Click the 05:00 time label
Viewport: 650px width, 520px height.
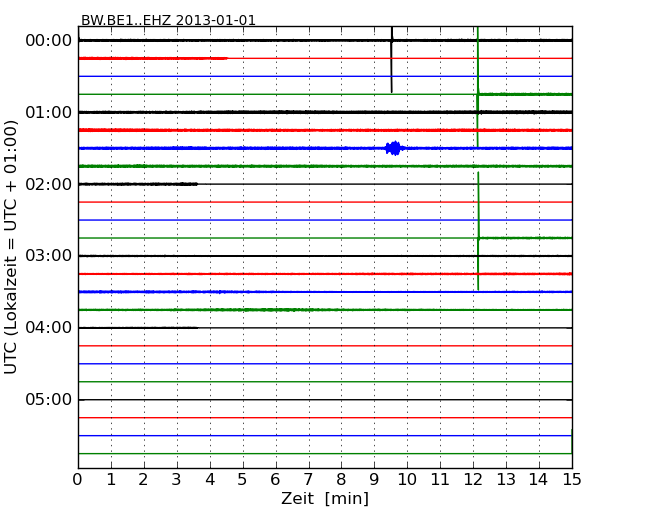pos(49,399)
